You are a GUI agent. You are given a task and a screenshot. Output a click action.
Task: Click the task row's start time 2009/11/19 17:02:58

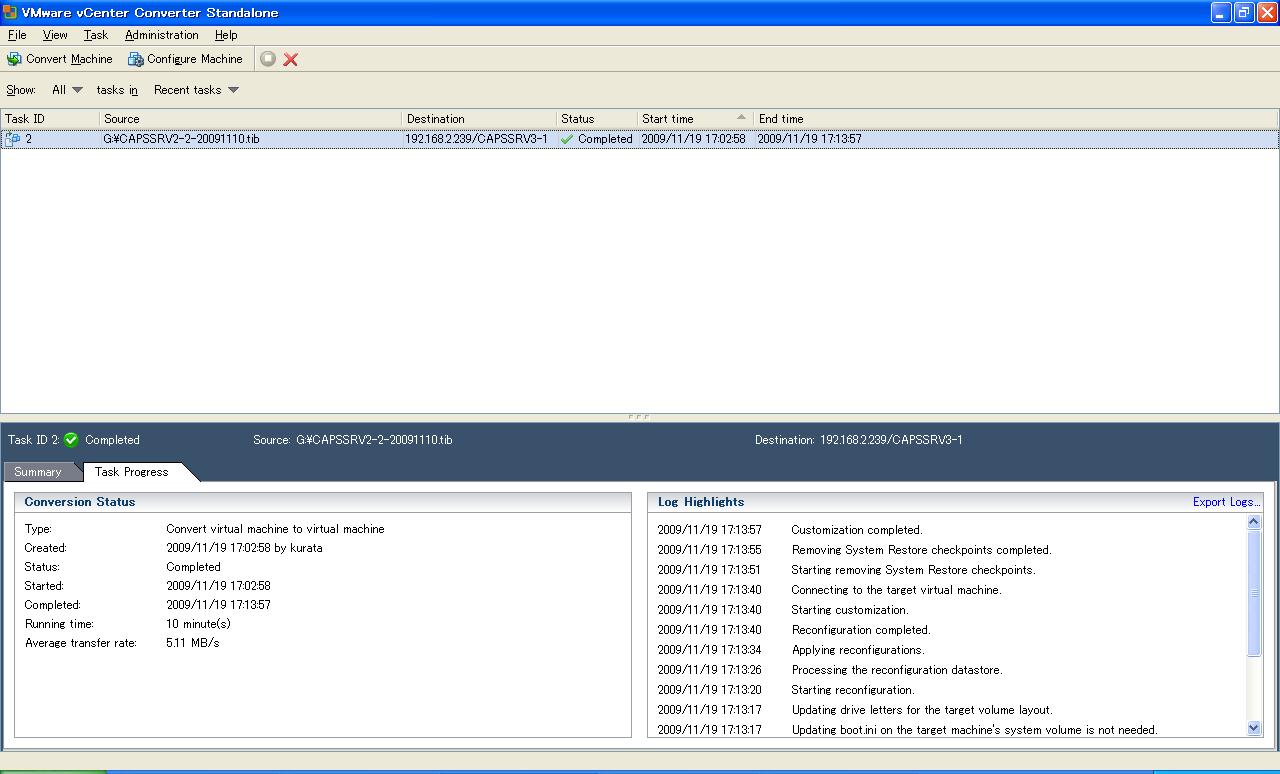coord(693,139)
